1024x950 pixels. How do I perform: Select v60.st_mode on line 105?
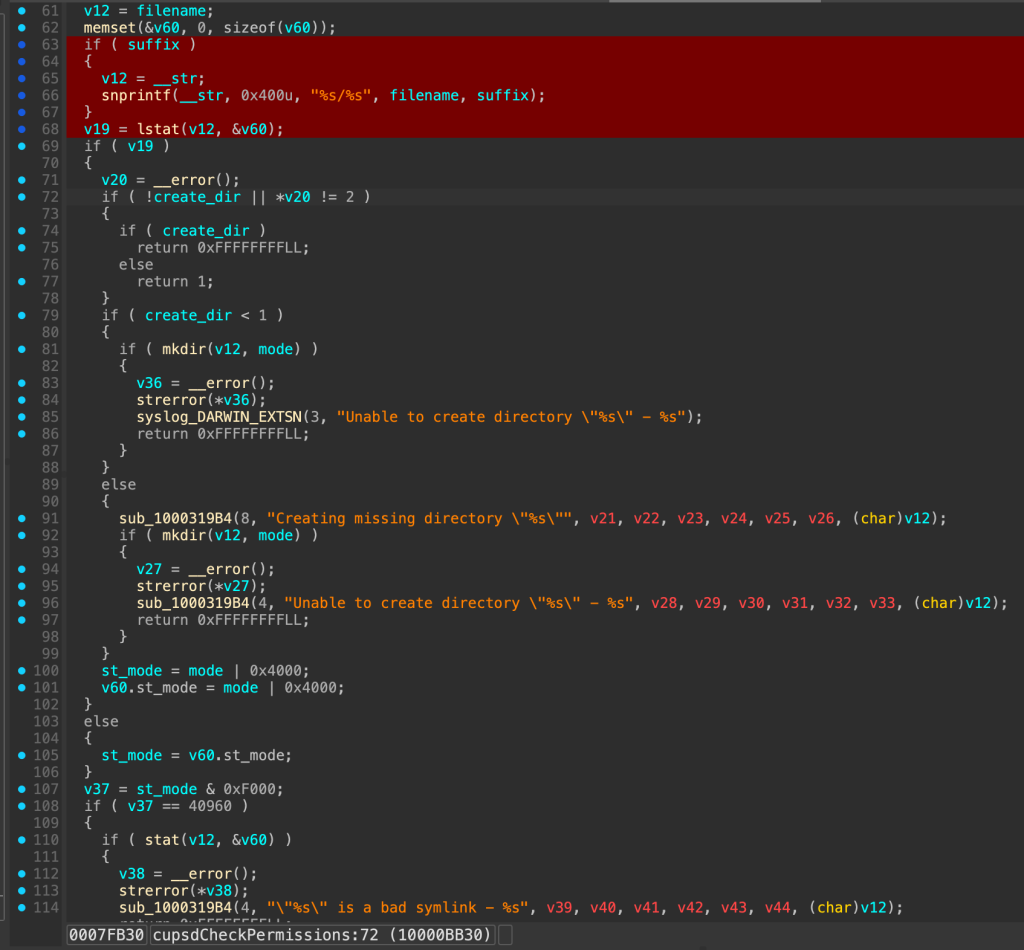pos(236,755)
